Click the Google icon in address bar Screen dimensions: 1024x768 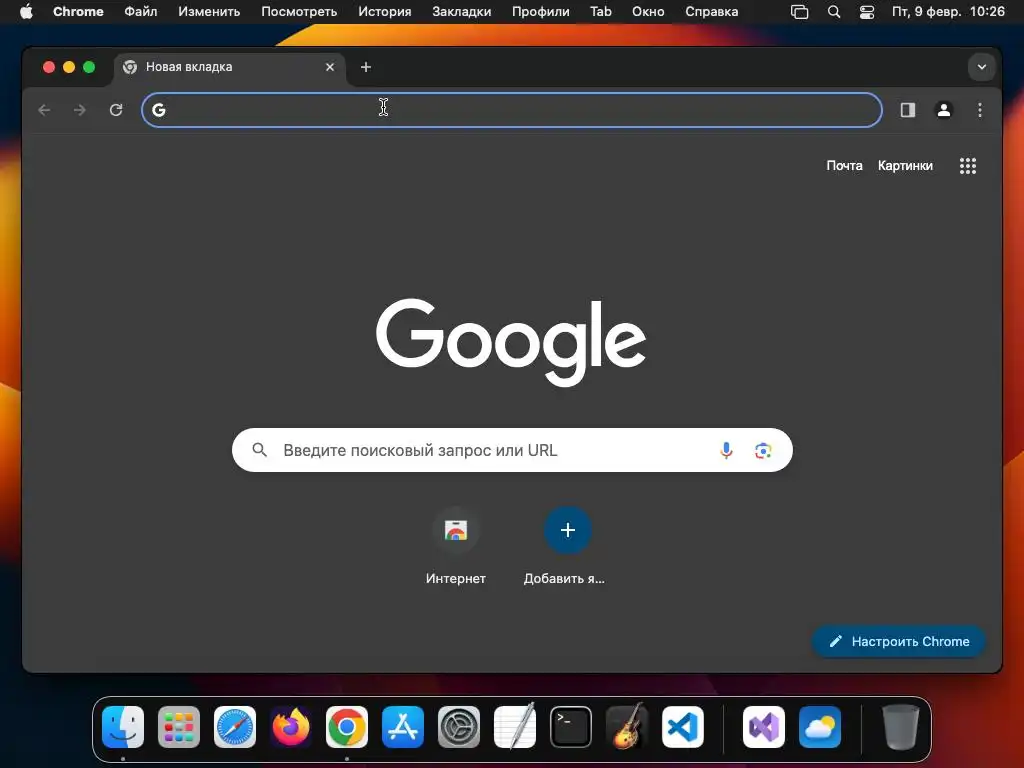click(x=159, y=110)
